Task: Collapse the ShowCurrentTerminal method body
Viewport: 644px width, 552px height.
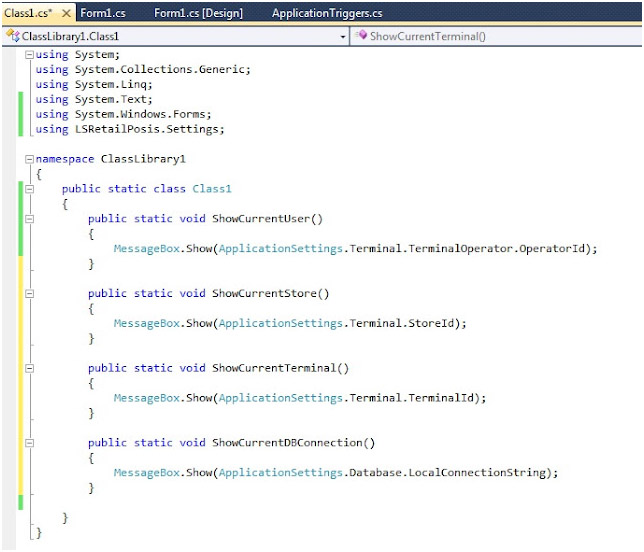Action: (28, 368)
